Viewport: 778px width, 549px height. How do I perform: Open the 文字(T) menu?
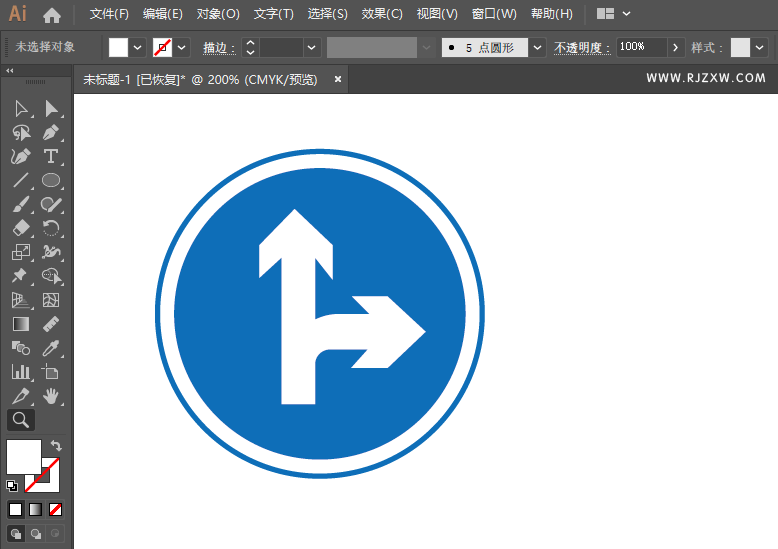[273, 14]
